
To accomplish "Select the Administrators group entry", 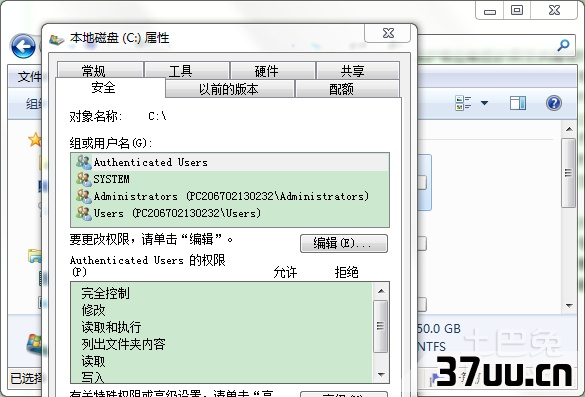I will [x=230, y=196].
